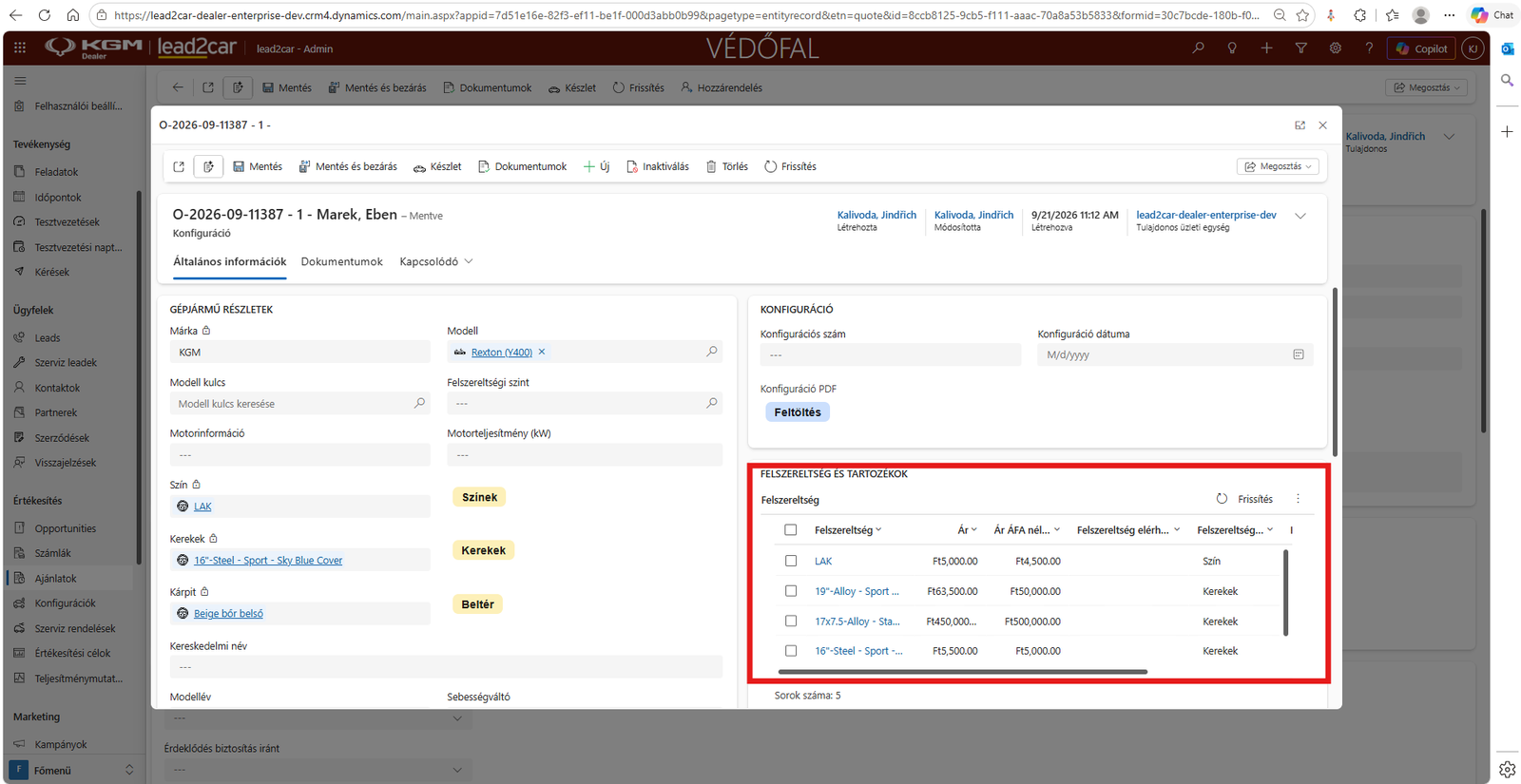The height and width of the screenshot is (784, 1521).
Task: Expand the record header details chevron
Action: 1300,216
